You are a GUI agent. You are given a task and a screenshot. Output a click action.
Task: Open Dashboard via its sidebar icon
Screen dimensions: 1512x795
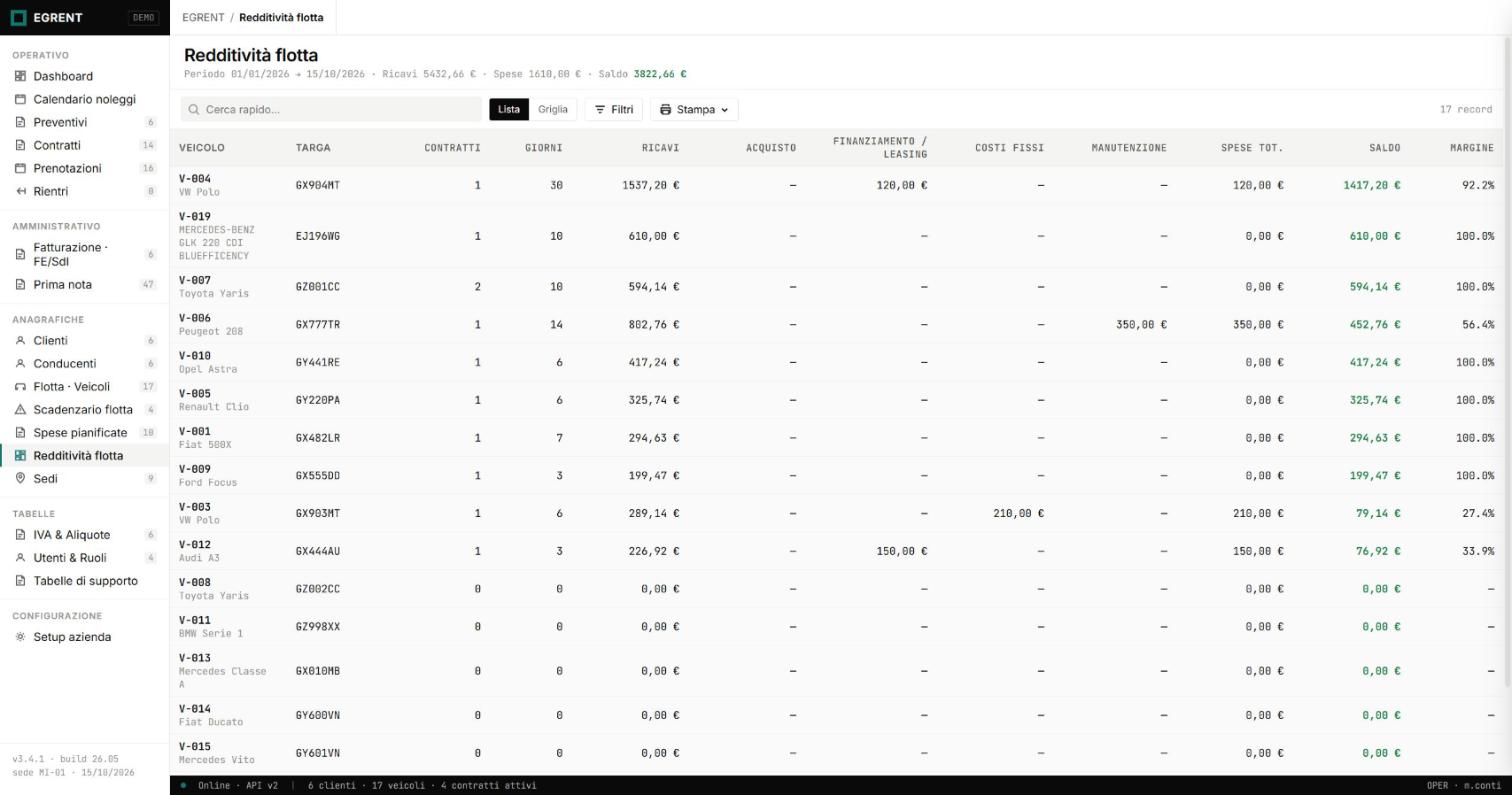click(20, 76)
